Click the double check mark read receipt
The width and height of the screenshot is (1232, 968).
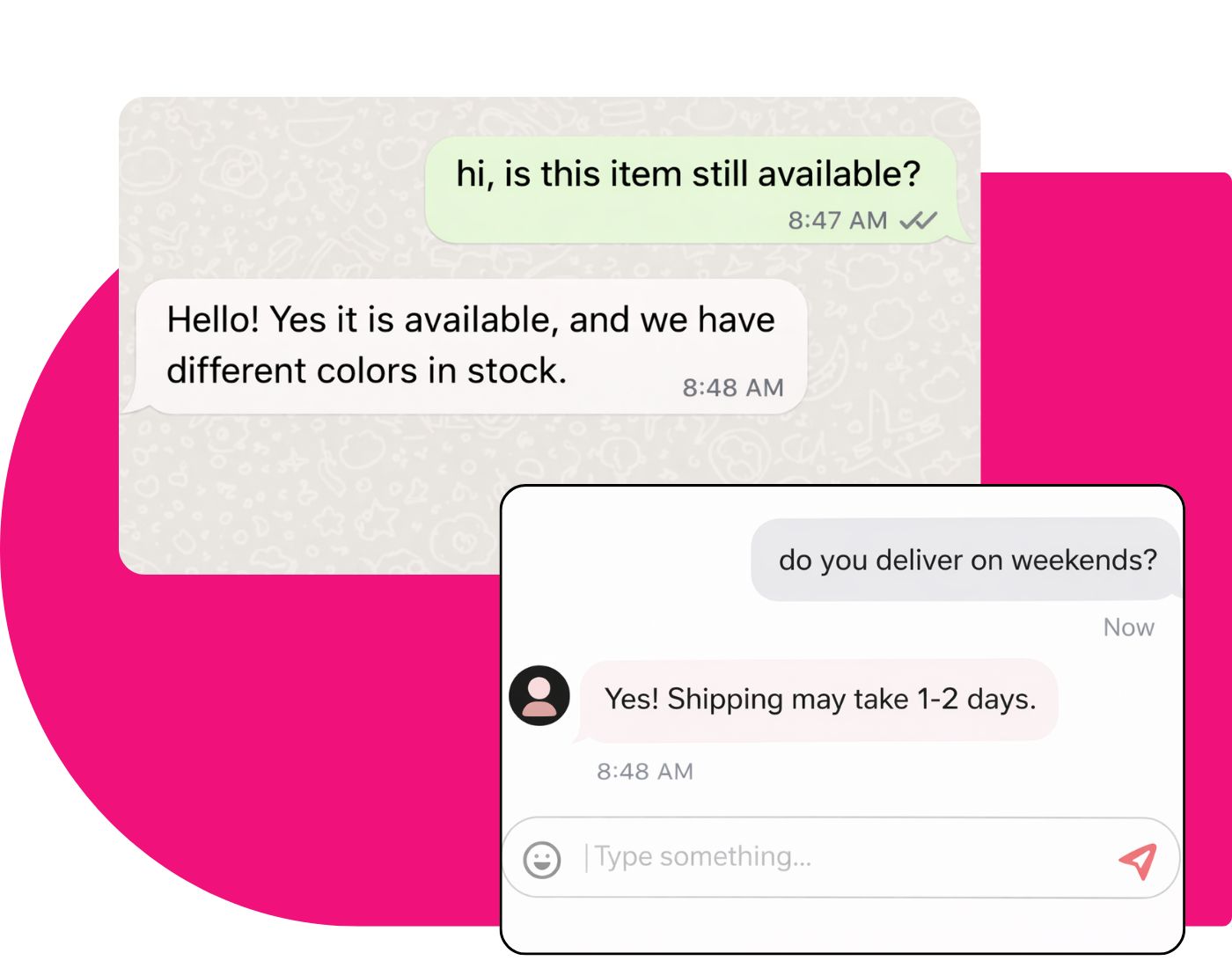tap(918, 220)
